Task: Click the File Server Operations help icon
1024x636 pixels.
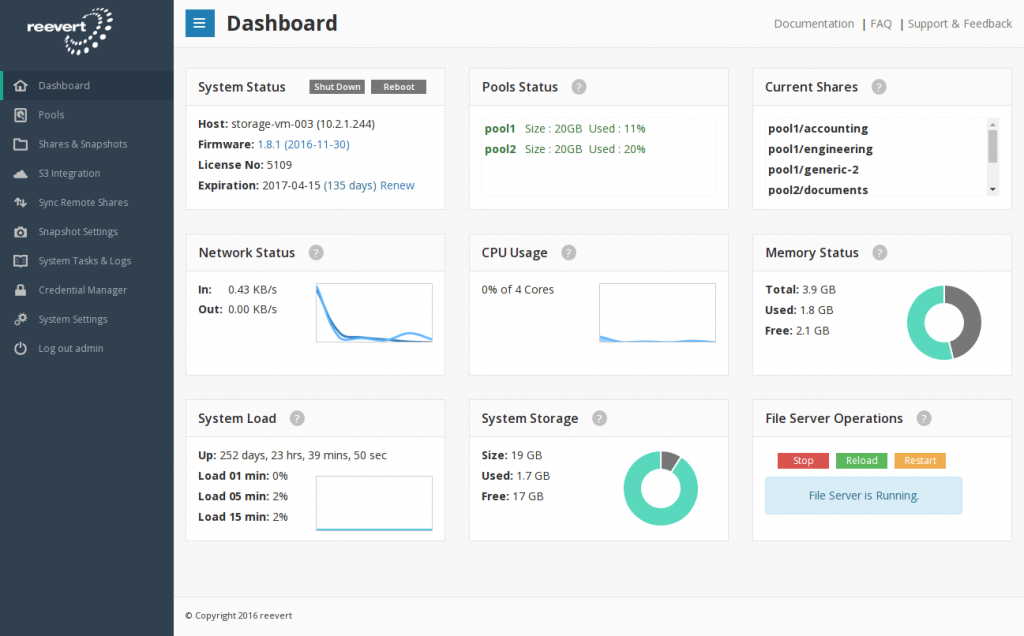Action: coord(924,419)
